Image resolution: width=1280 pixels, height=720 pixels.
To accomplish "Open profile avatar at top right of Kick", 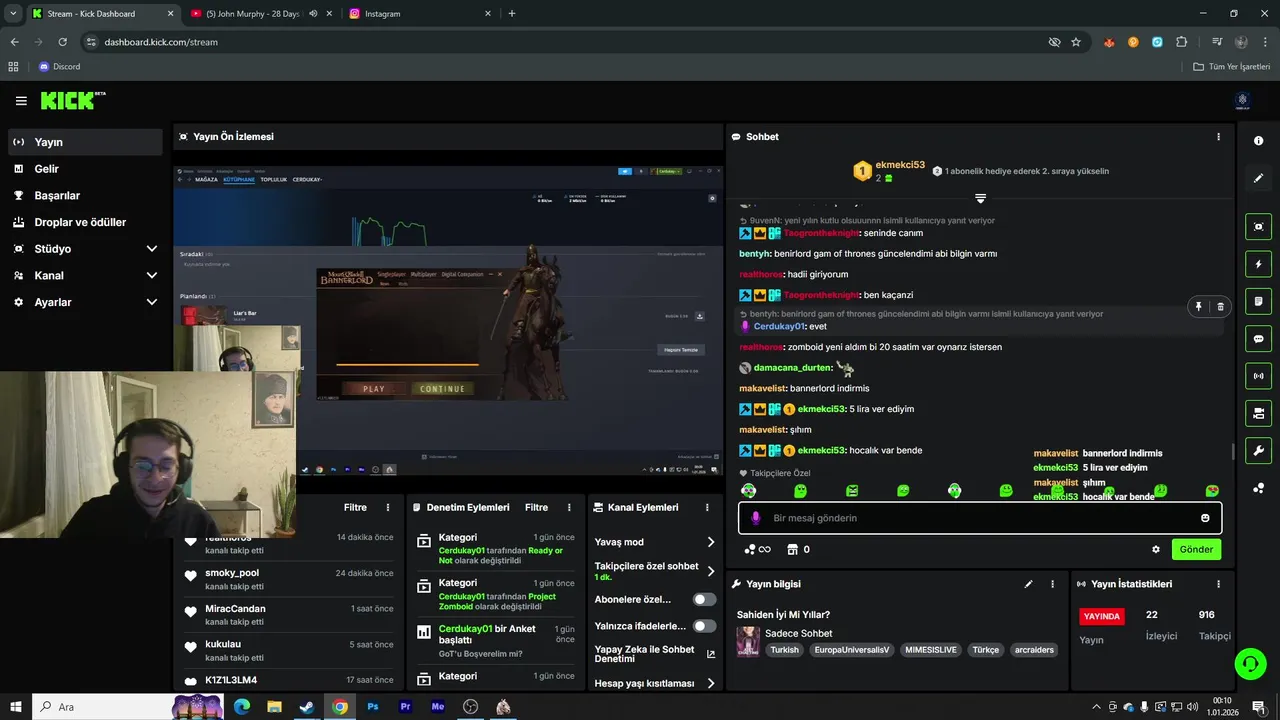I will point(1243,100).
